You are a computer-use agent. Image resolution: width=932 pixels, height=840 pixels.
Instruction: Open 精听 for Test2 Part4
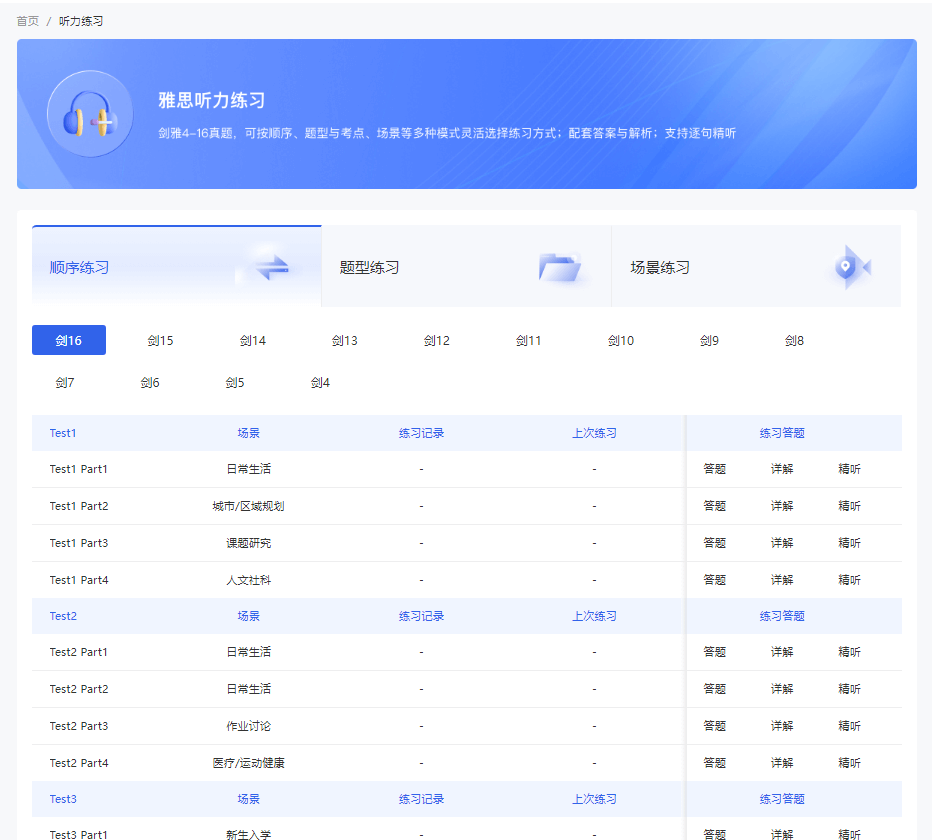(849, 763)
